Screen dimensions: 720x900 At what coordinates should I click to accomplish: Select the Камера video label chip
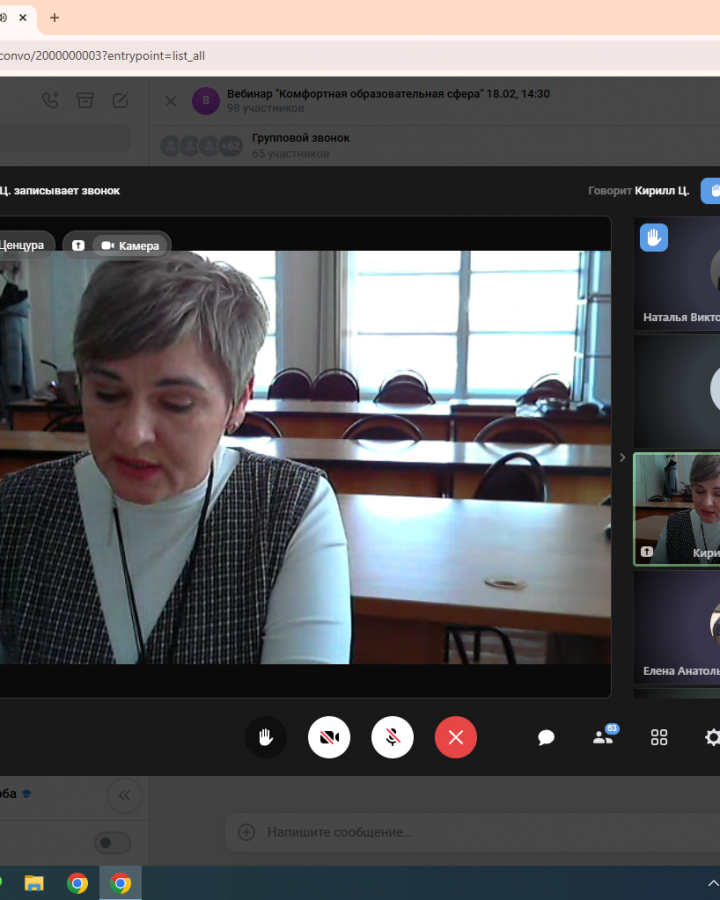130,245
